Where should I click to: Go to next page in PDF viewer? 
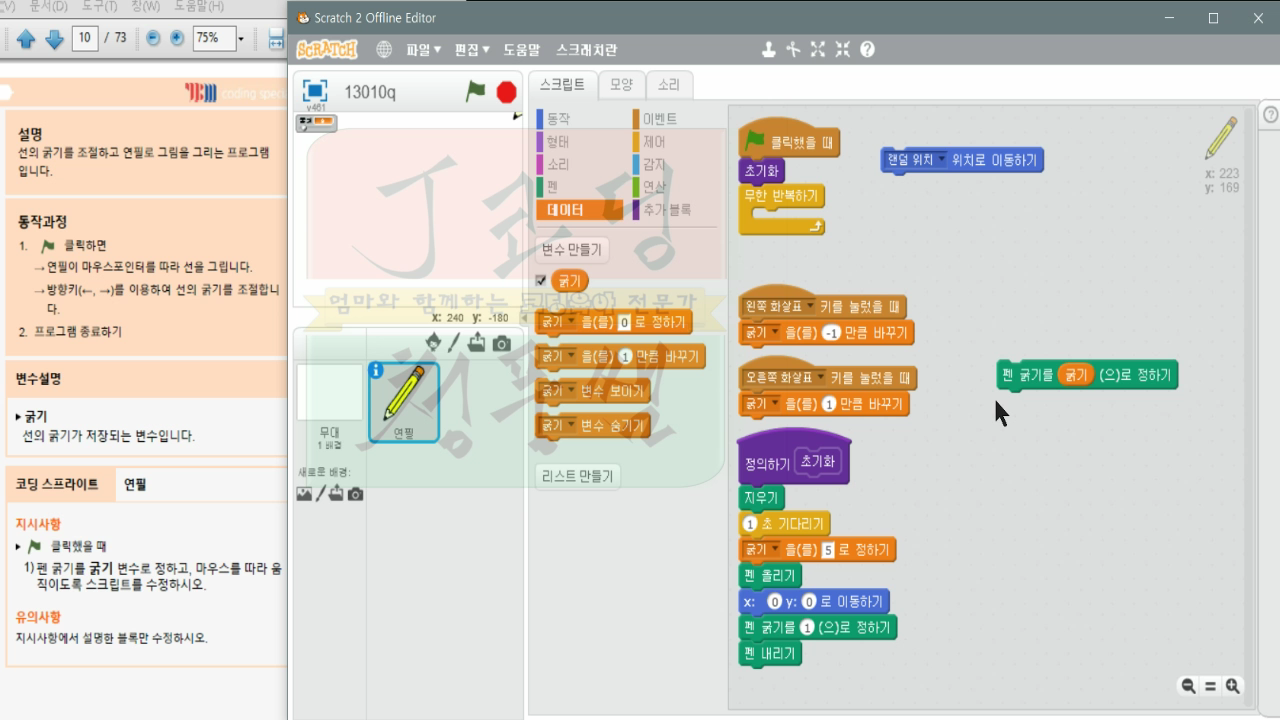(x=54, y=39)
